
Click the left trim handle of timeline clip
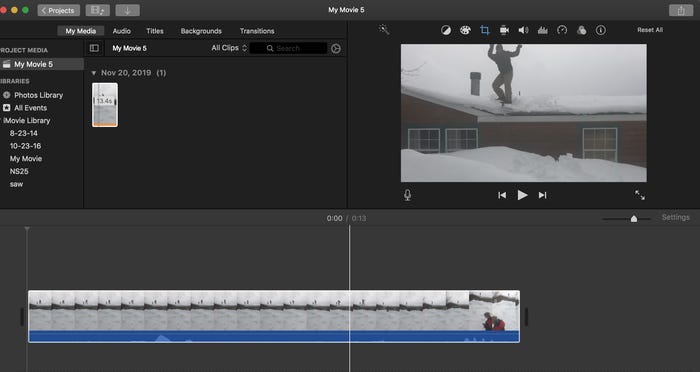pos(22,317)
